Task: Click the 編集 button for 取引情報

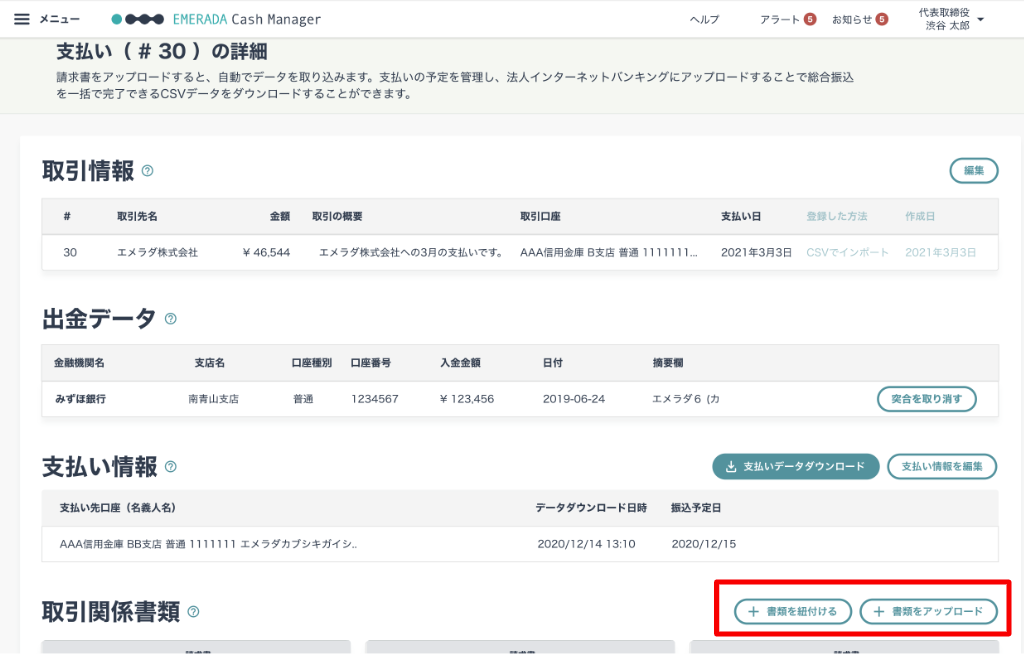Action: pyautogui.click(x=974, y=170)
